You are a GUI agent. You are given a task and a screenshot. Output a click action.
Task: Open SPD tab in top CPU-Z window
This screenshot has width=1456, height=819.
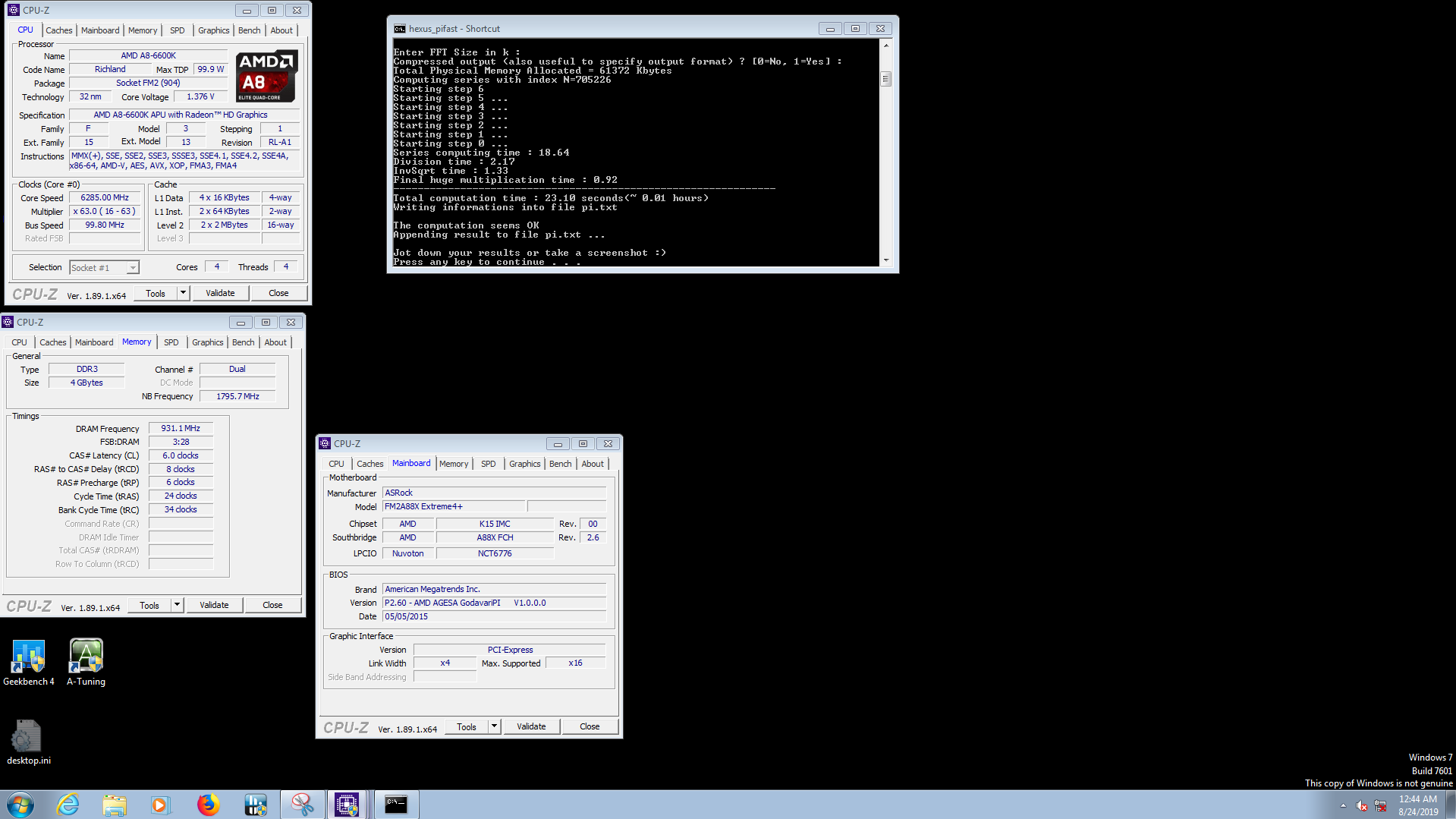click(177, 30)
